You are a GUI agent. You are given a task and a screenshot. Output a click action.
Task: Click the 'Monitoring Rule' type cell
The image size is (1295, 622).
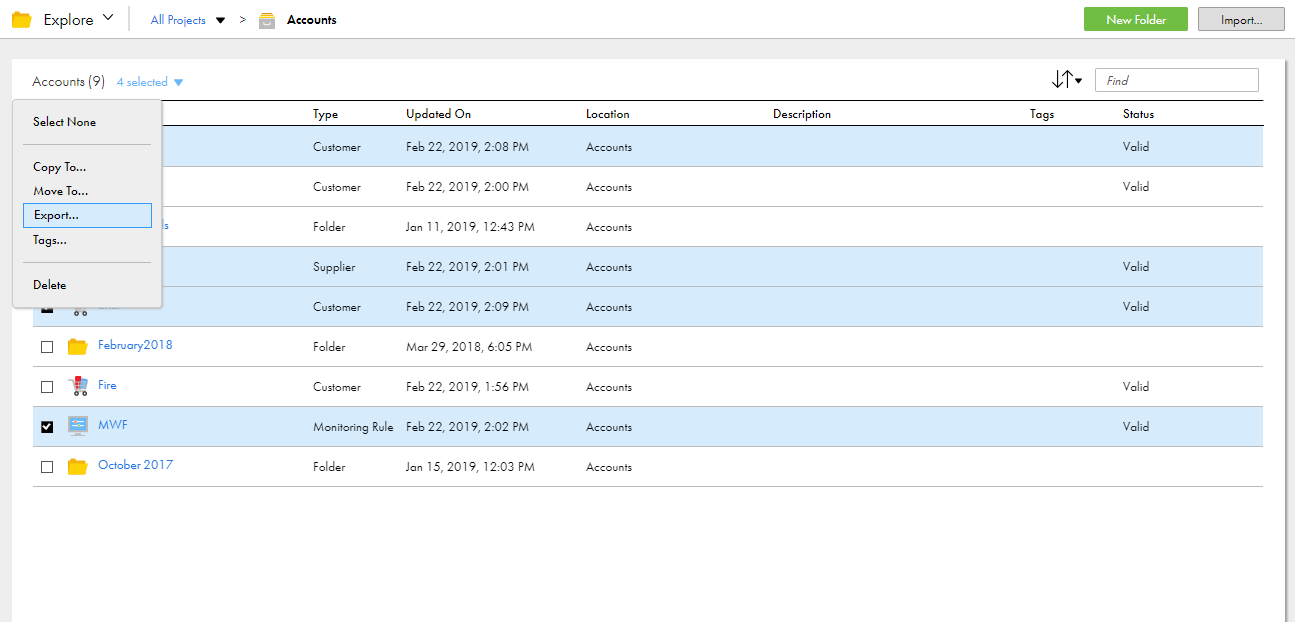pyautogui.click(x=353, y=427)
